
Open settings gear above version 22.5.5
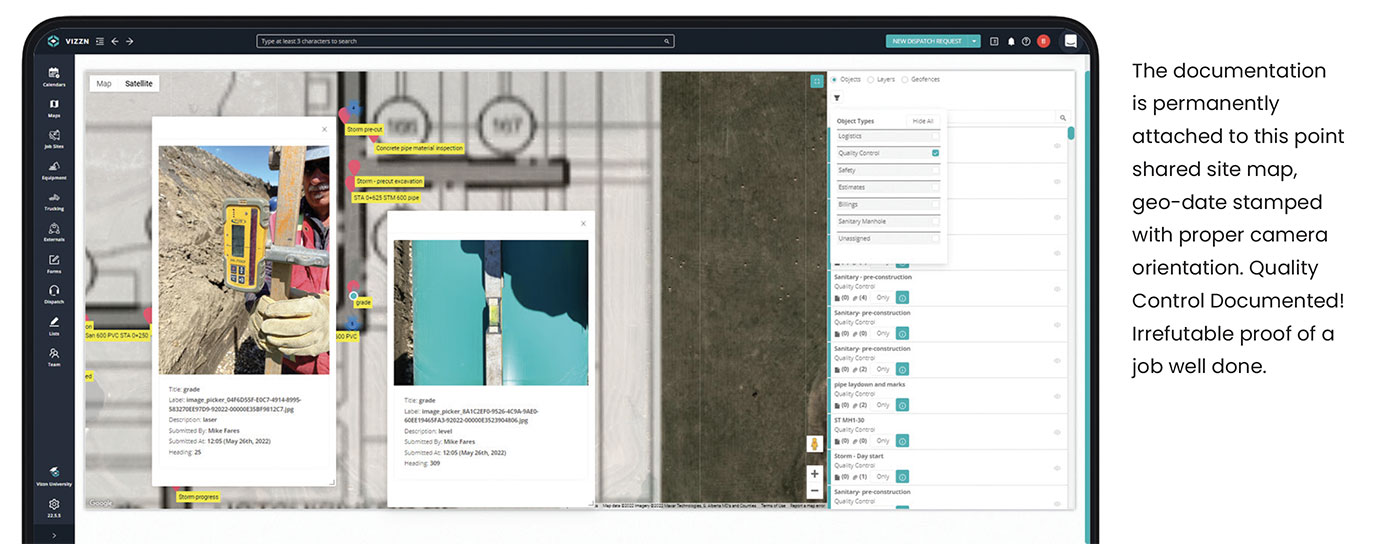point(54,504)
